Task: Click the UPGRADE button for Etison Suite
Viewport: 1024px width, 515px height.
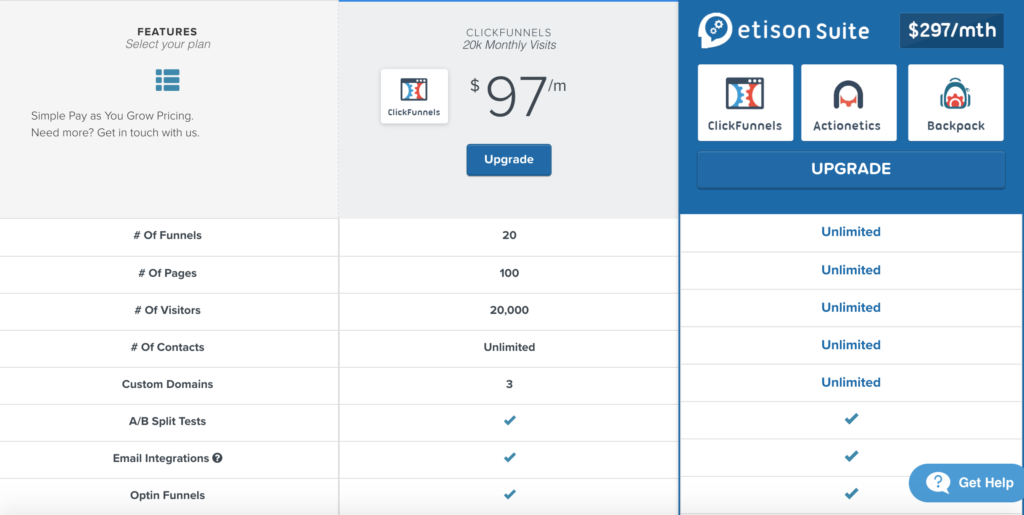Action: coord(851,170)
